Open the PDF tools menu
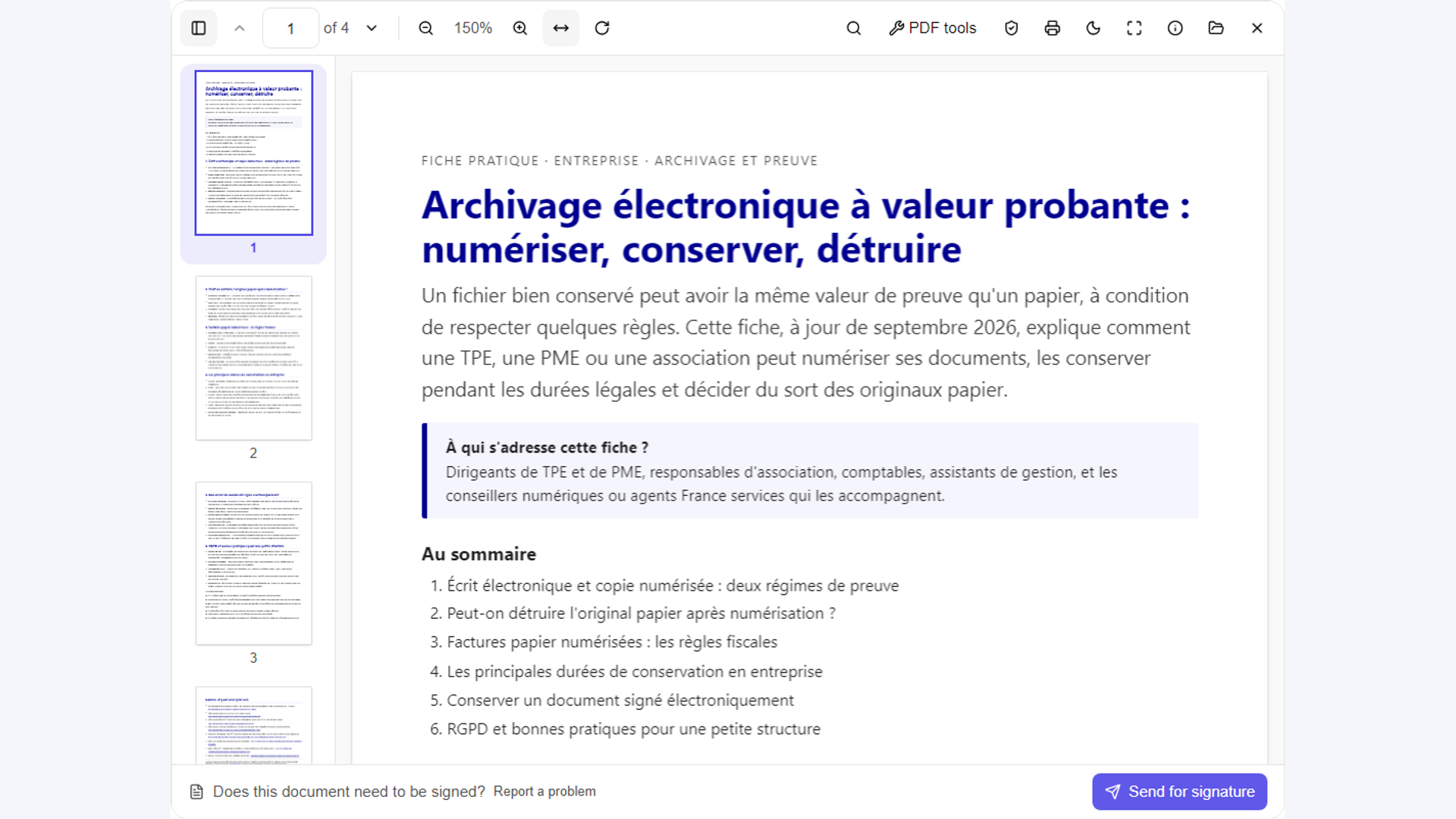 [x=933, y=28]
